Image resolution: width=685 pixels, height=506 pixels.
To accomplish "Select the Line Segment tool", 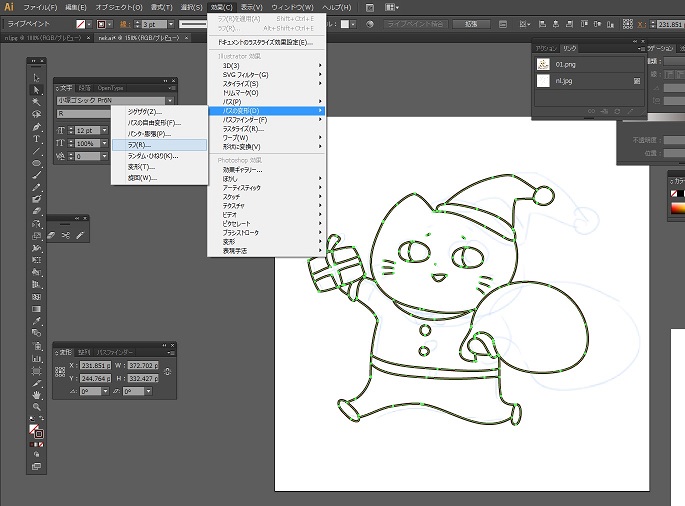I will click(x=36, y=151).
